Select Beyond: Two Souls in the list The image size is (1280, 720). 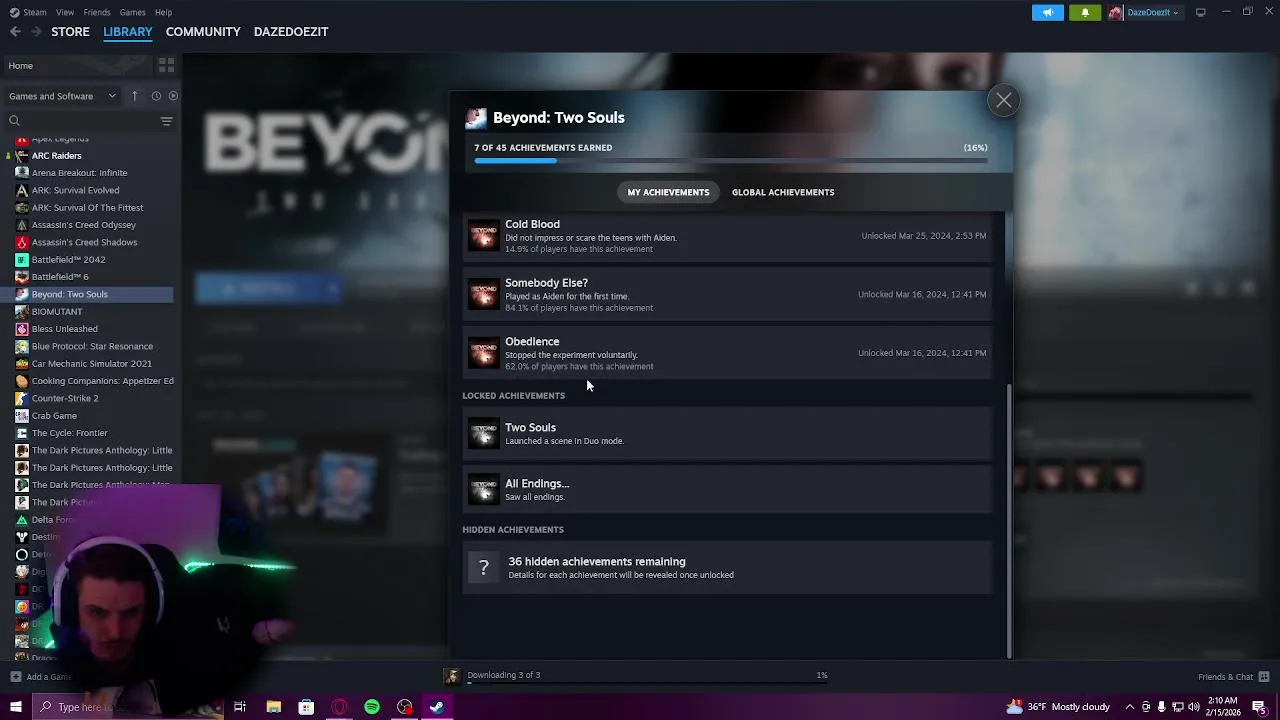click(90, 294)
